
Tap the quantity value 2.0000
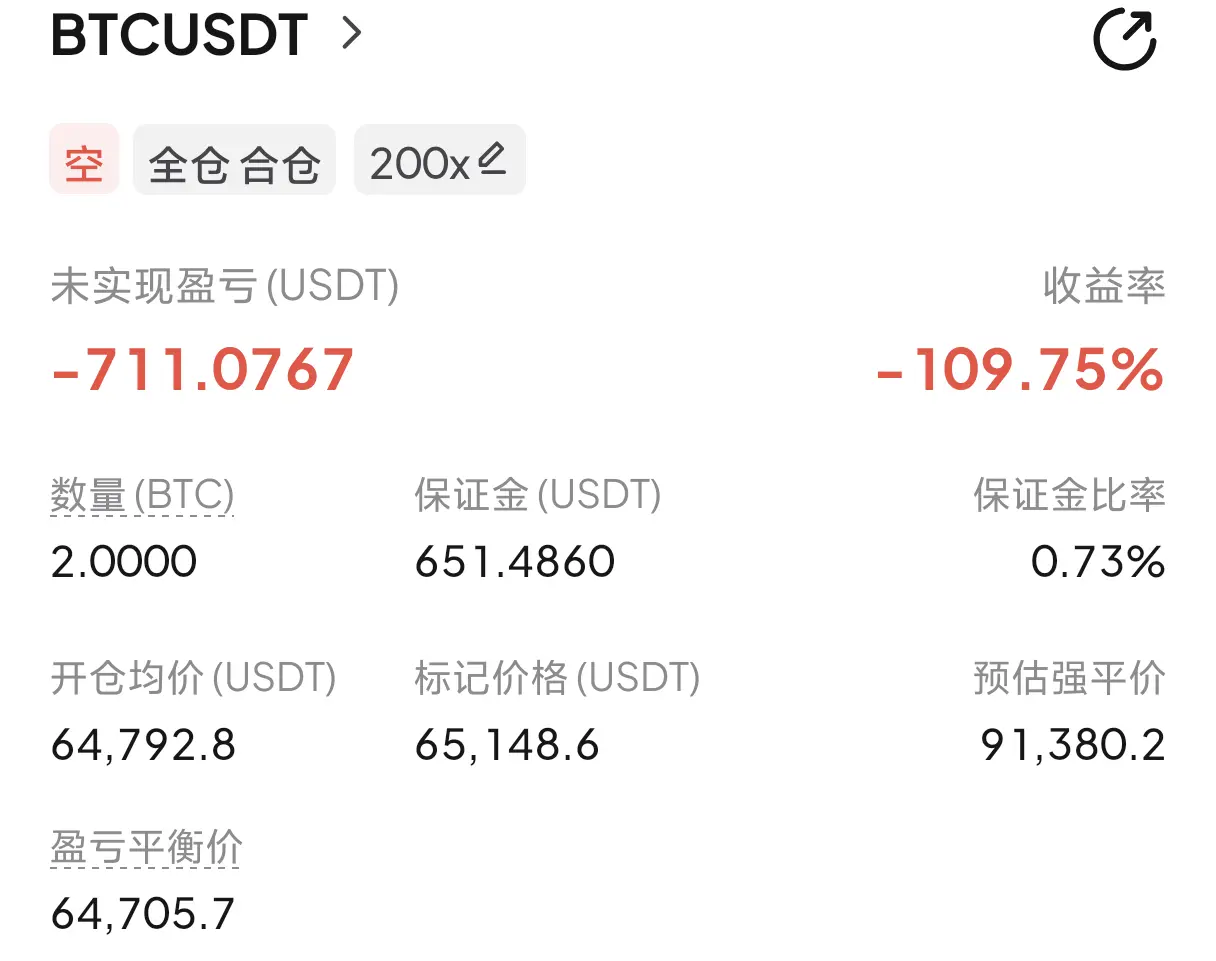point(123,562)
